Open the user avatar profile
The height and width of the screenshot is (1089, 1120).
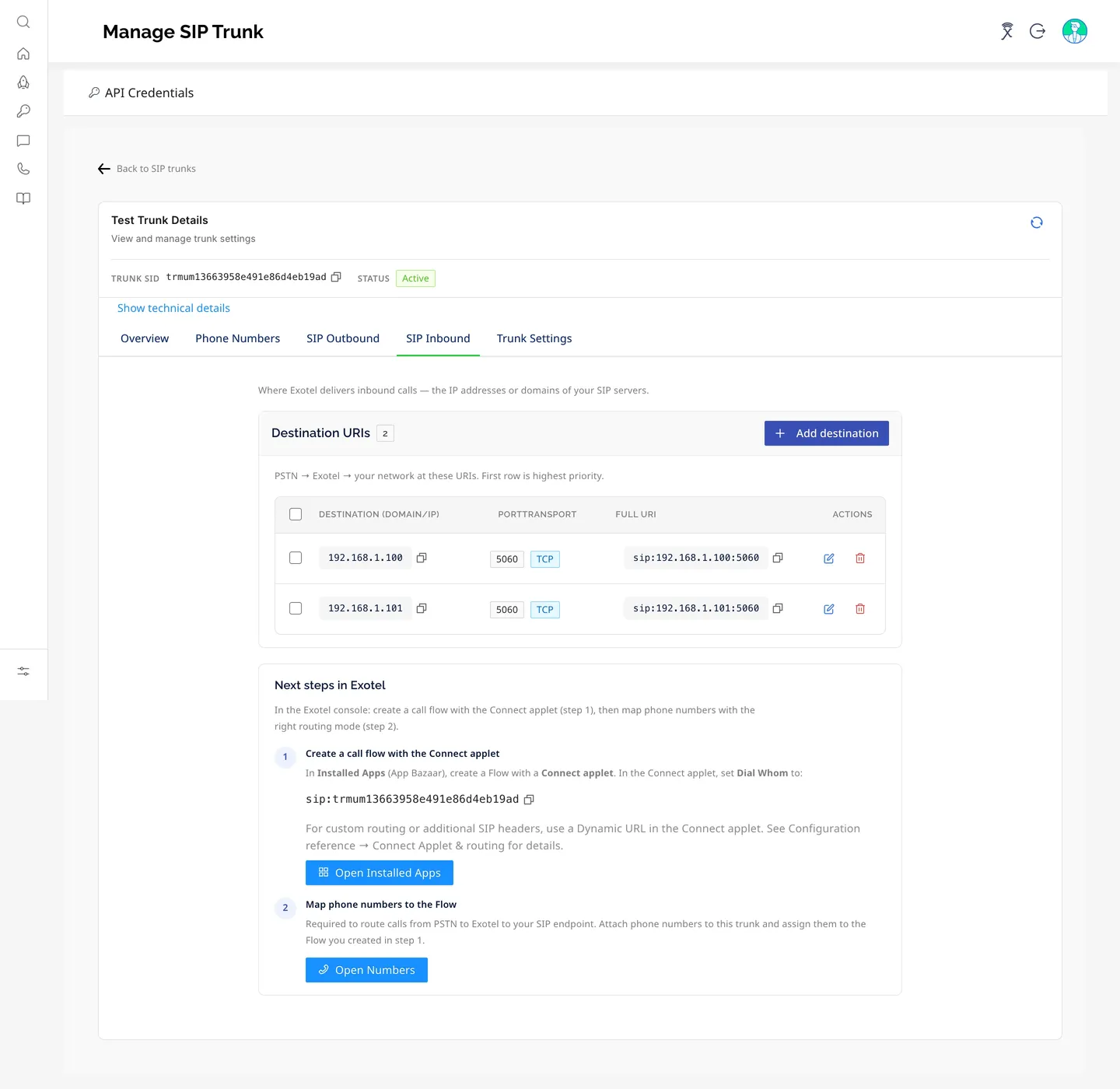point(1075,31)
